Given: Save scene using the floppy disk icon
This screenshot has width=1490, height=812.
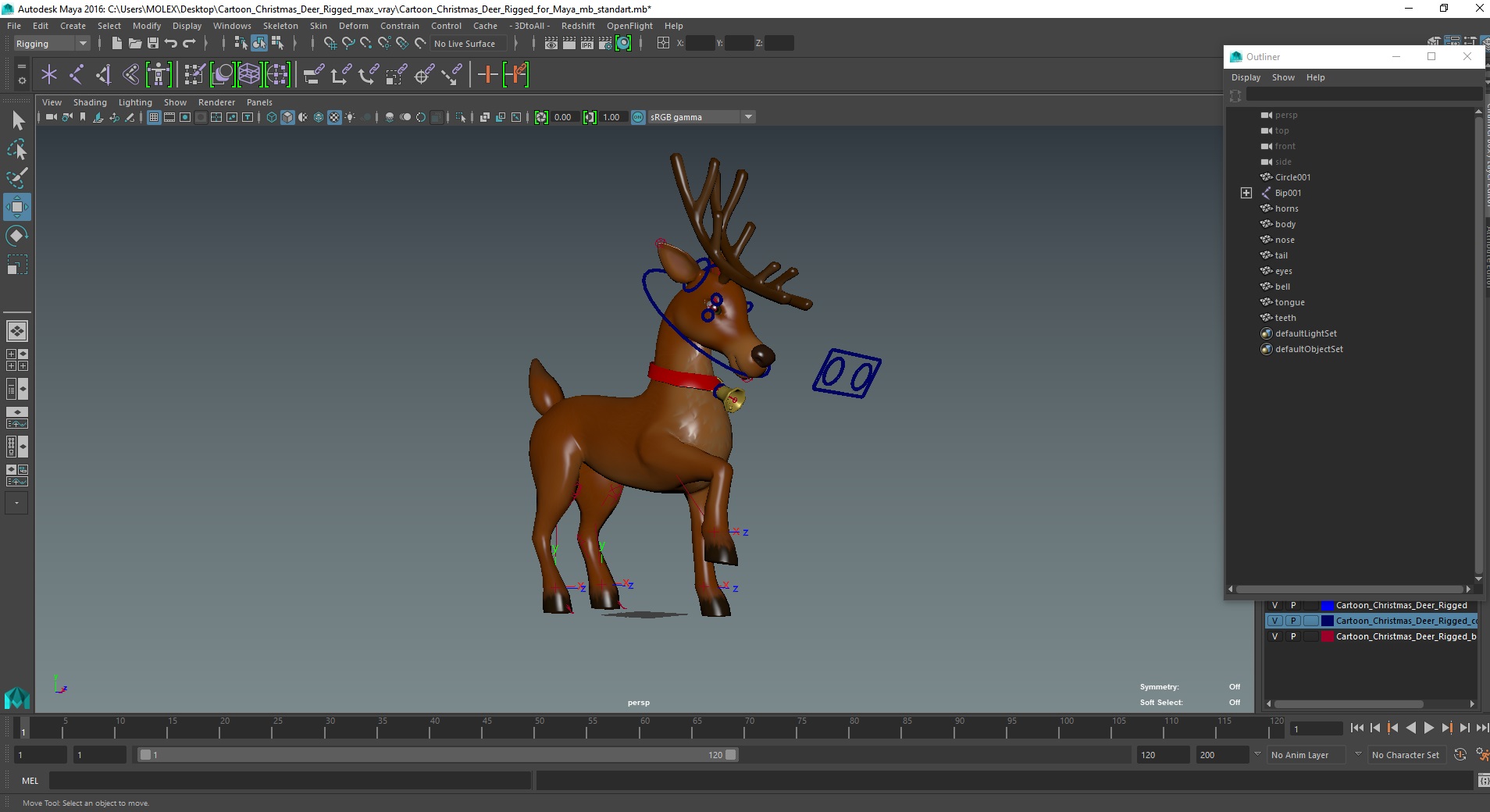Looking at the screenshot, I should 153,44.
